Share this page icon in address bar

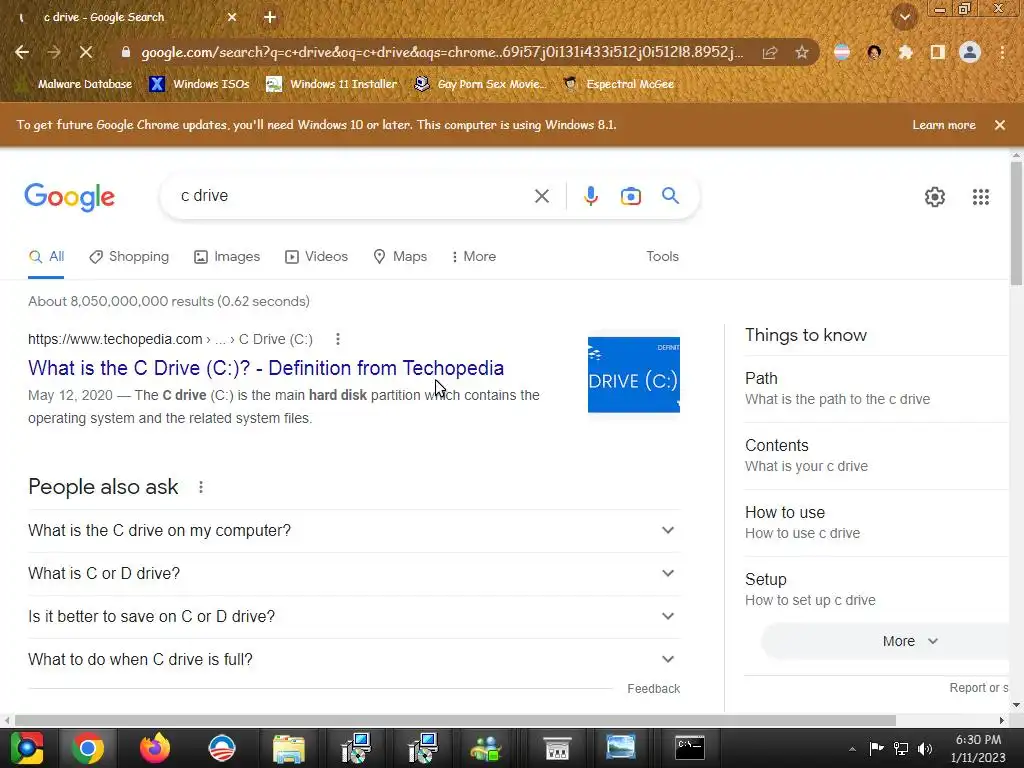770,52
